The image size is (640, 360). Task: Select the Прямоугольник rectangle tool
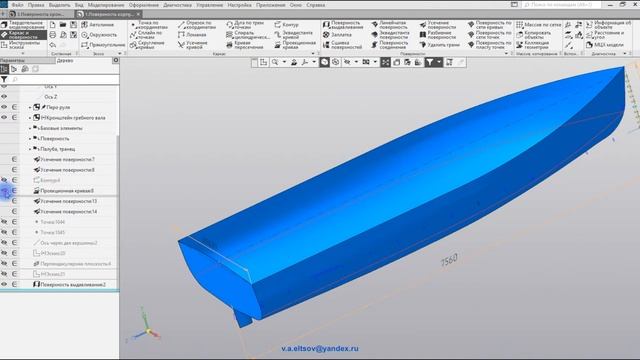click(102, 45)
